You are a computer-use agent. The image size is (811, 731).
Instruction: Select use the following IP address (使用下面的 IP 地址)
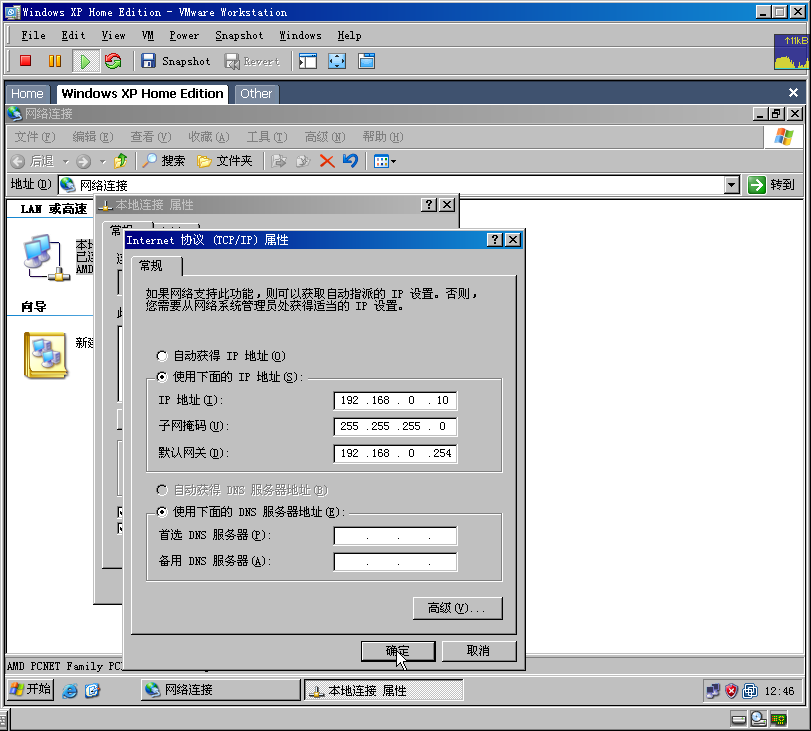[162, 377]
